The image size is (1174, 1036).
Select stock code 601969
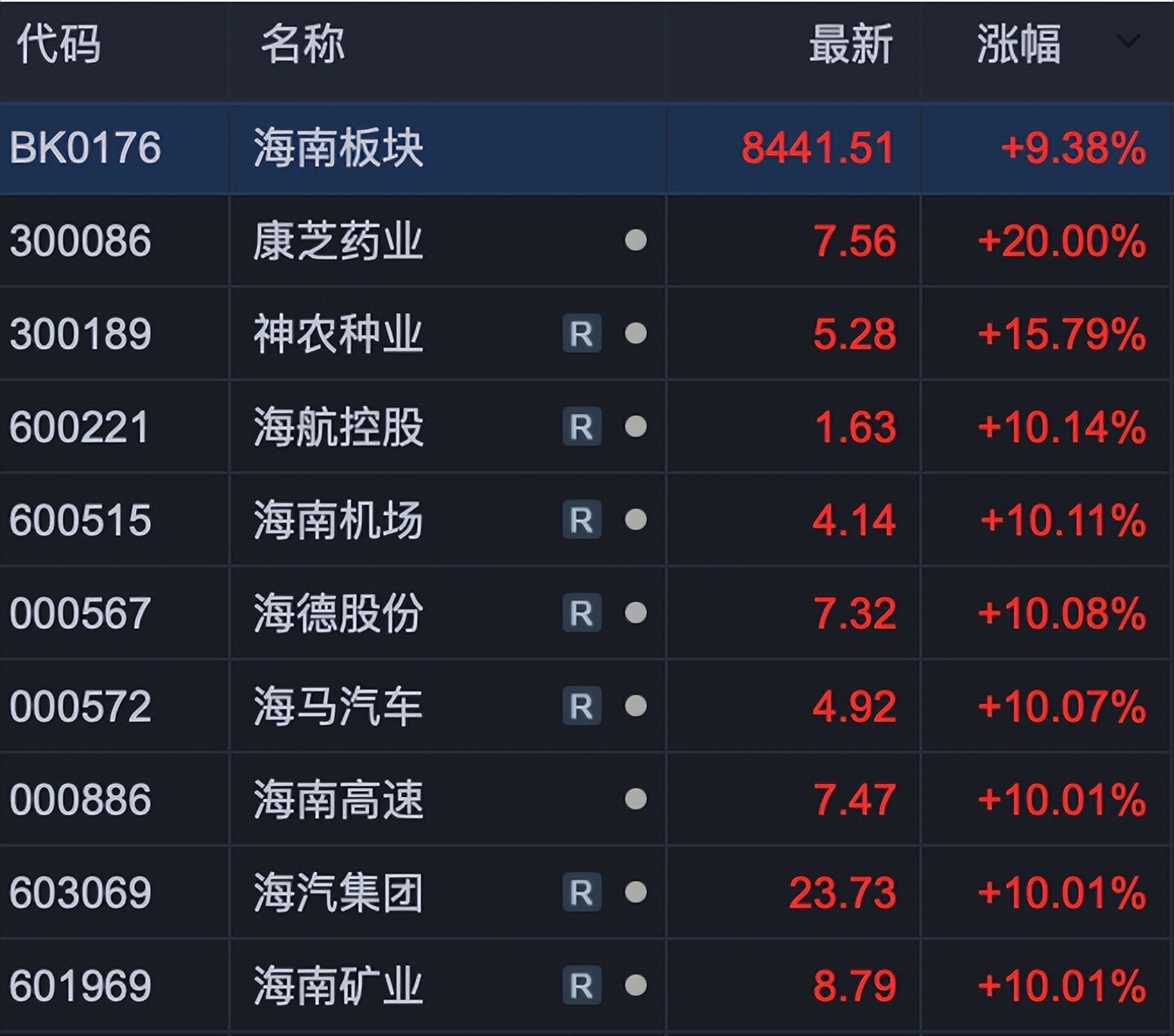pyautogui.click(x=80, y=986)
